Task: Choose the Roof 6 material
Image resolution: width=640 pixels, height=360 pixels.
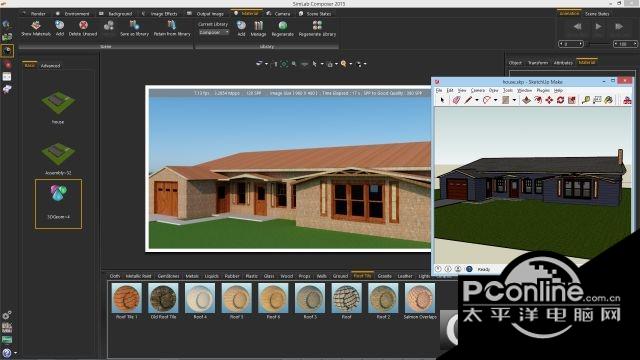Action: 273,298
